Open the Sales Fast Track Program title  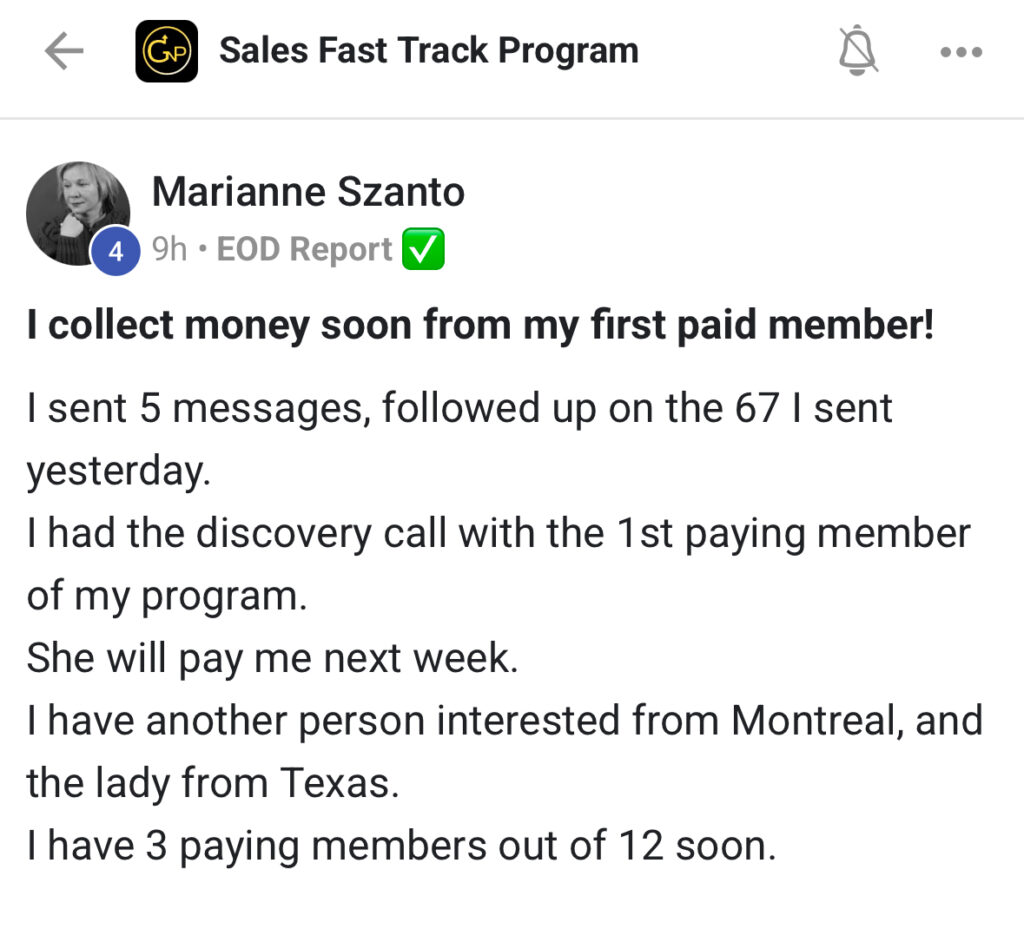pyautogui.click(x=428, y=51)
